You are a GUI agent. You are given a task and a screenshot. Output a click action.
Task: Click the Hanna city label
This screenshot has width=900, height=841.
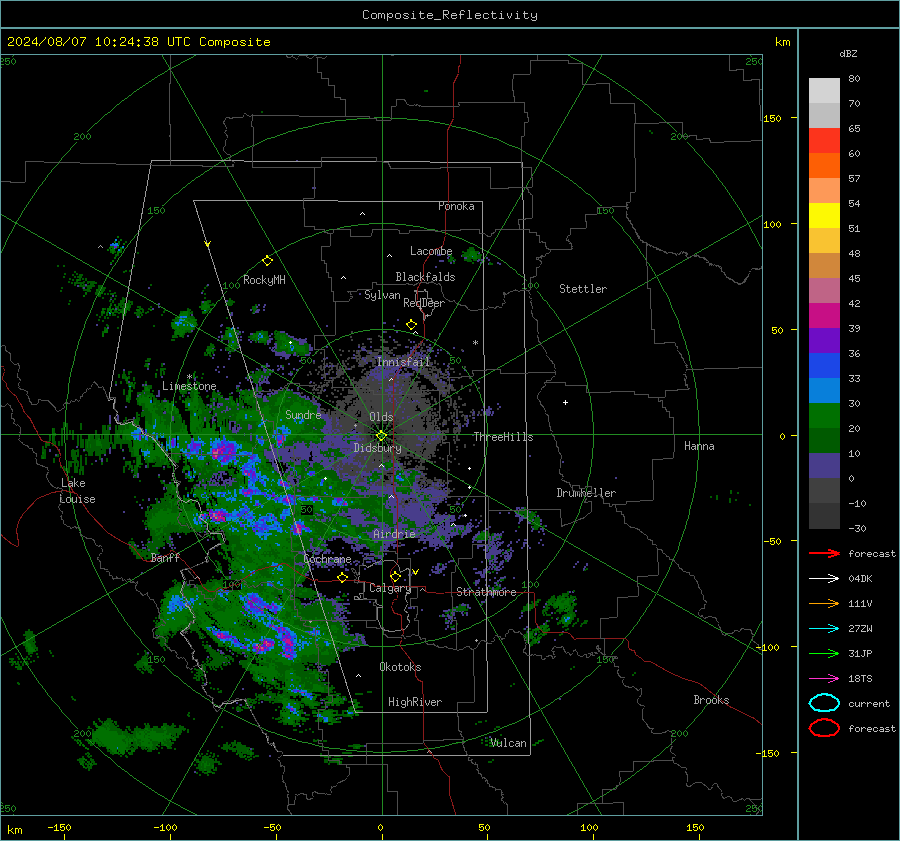[699, 446]
